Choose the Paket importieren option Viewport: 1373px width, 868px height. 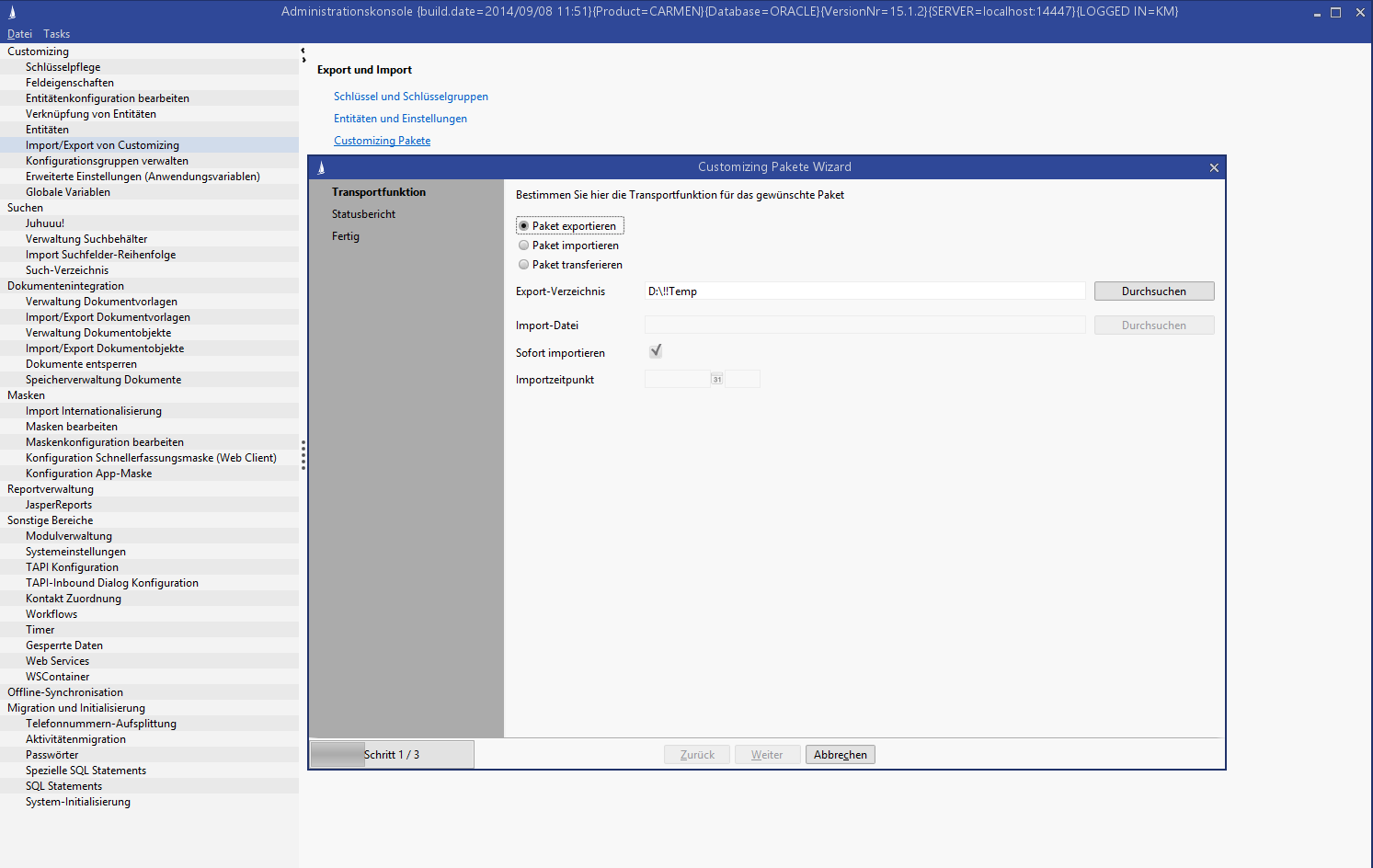pyautogui.click(x=524, y=246)
